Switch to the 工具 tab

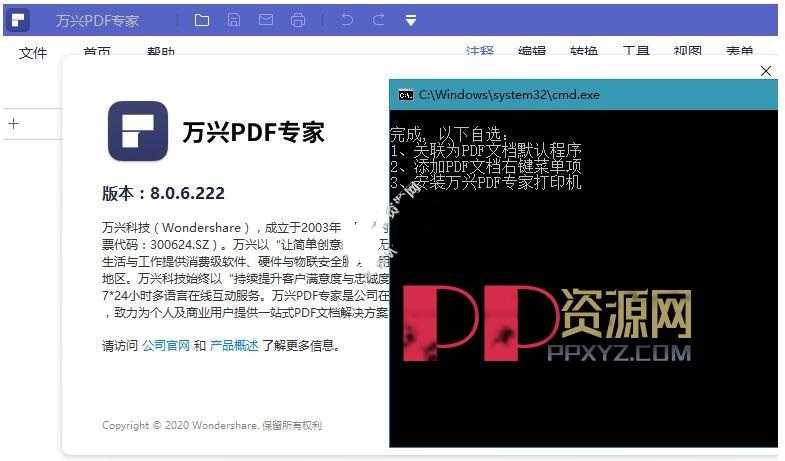tap(636, 50)
